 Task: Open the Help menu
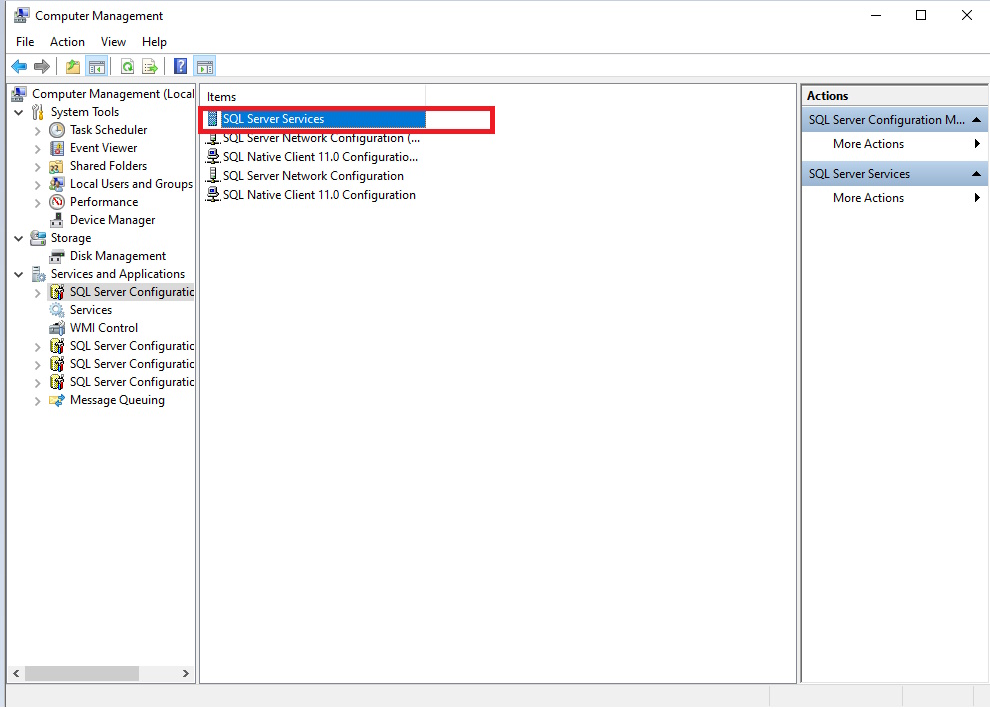coord(154,42)
